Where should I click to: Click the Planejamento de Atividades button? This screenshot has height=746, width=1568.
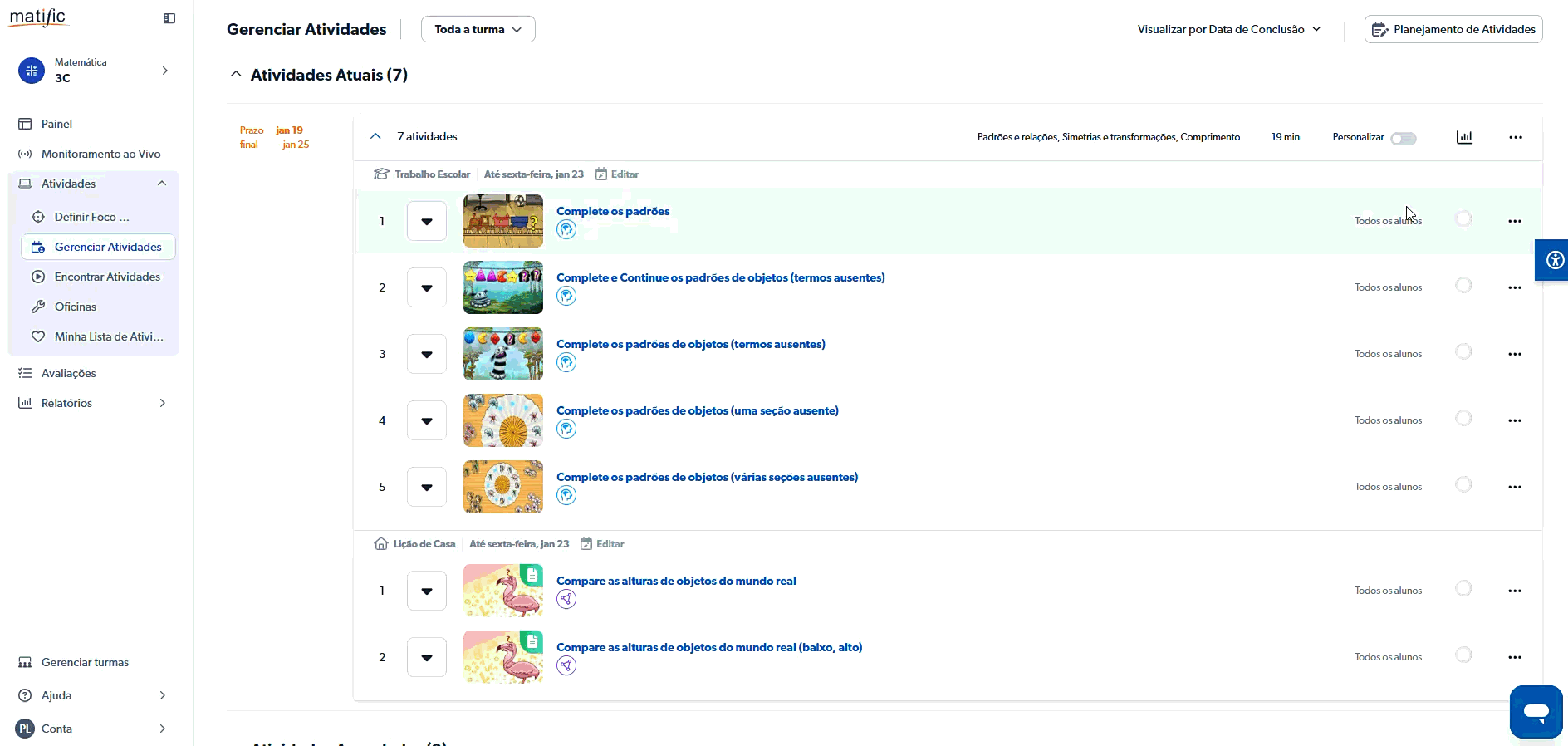coord(1453,29)
